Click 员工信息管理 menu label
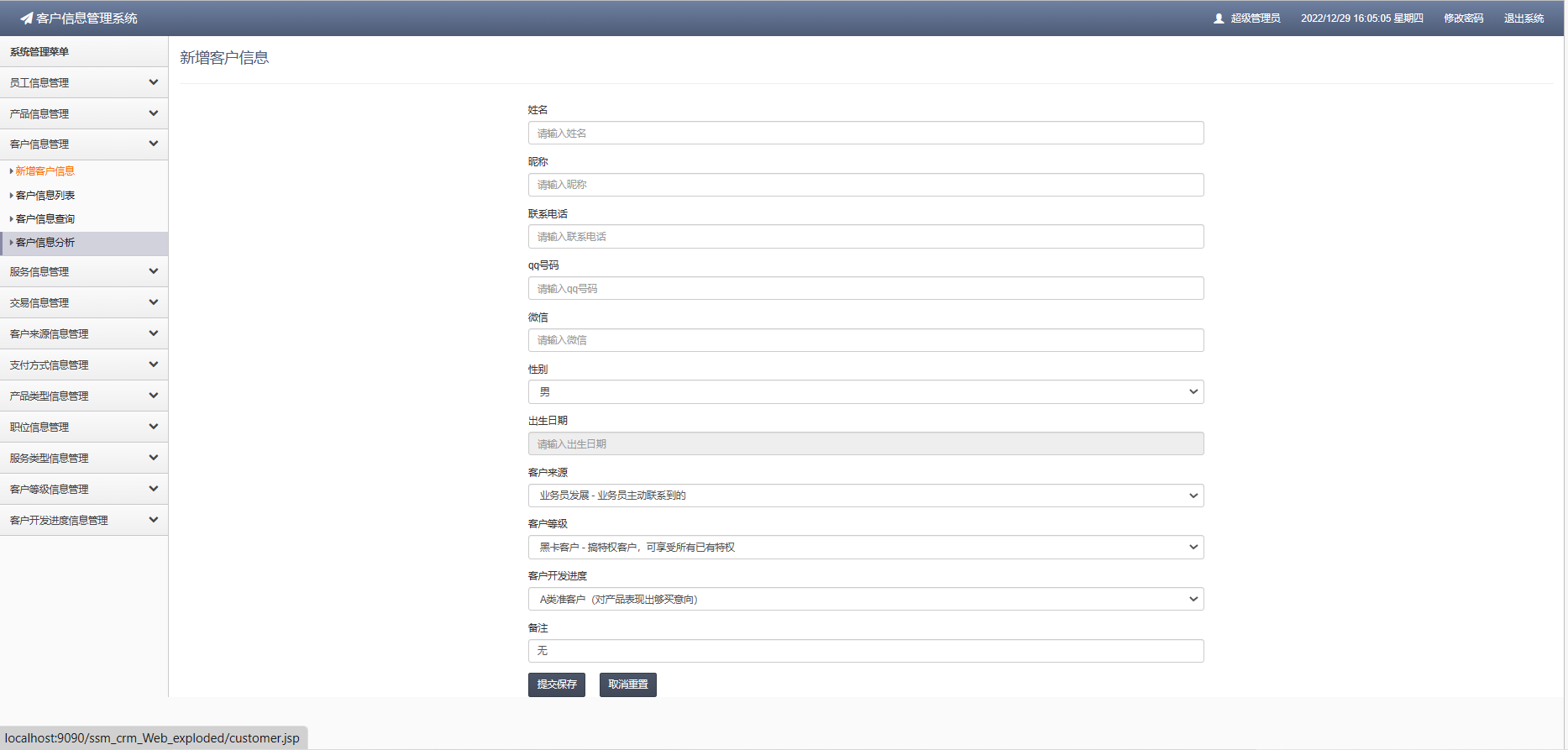 [x=39, y=82]
